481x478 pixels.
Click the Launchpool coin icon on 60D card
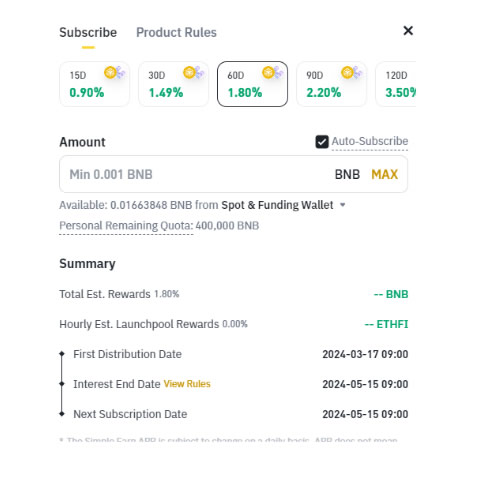[272, 72]
